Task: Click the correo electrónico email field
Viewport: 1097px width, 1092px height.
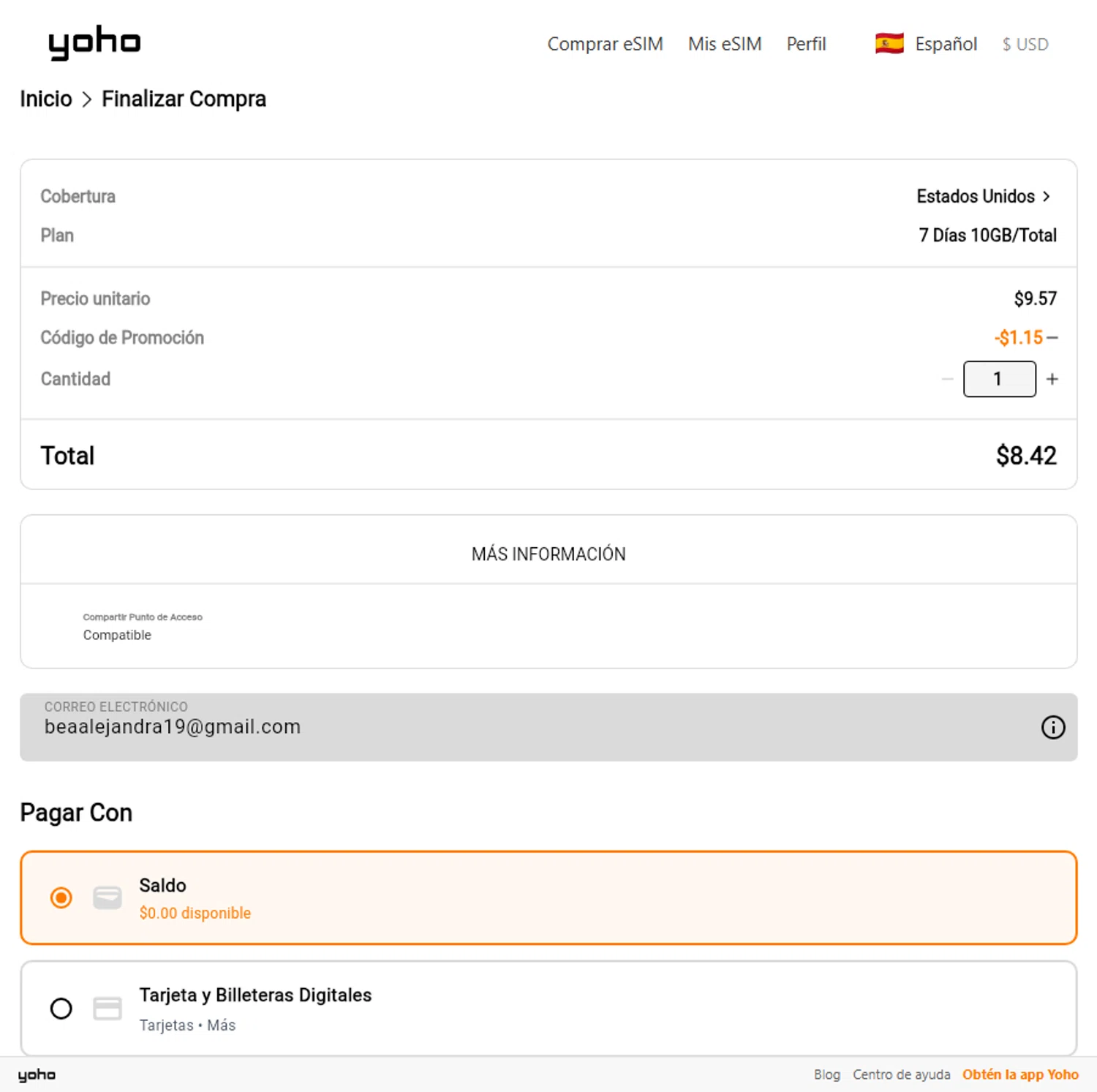Action: pyautogui.click(x=548, y=727)
